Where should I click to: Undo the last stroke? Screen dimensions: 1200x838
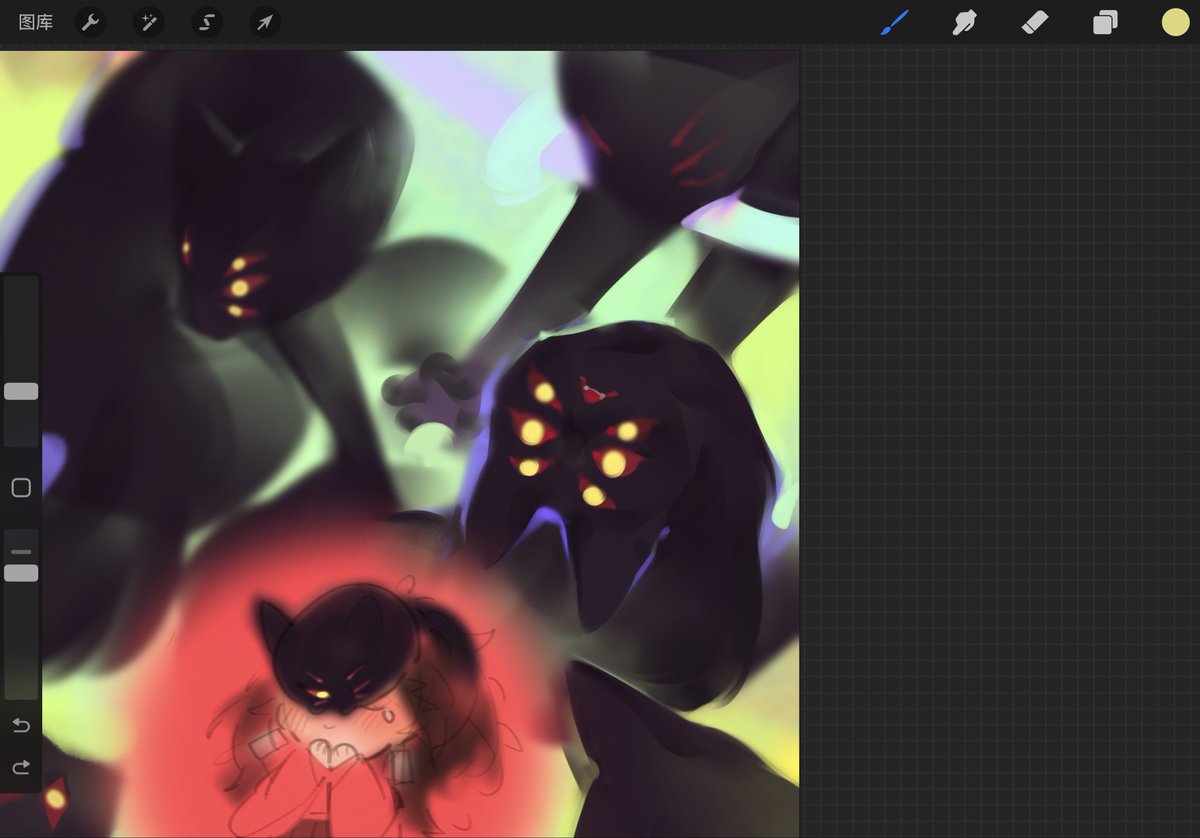(21, 725)
